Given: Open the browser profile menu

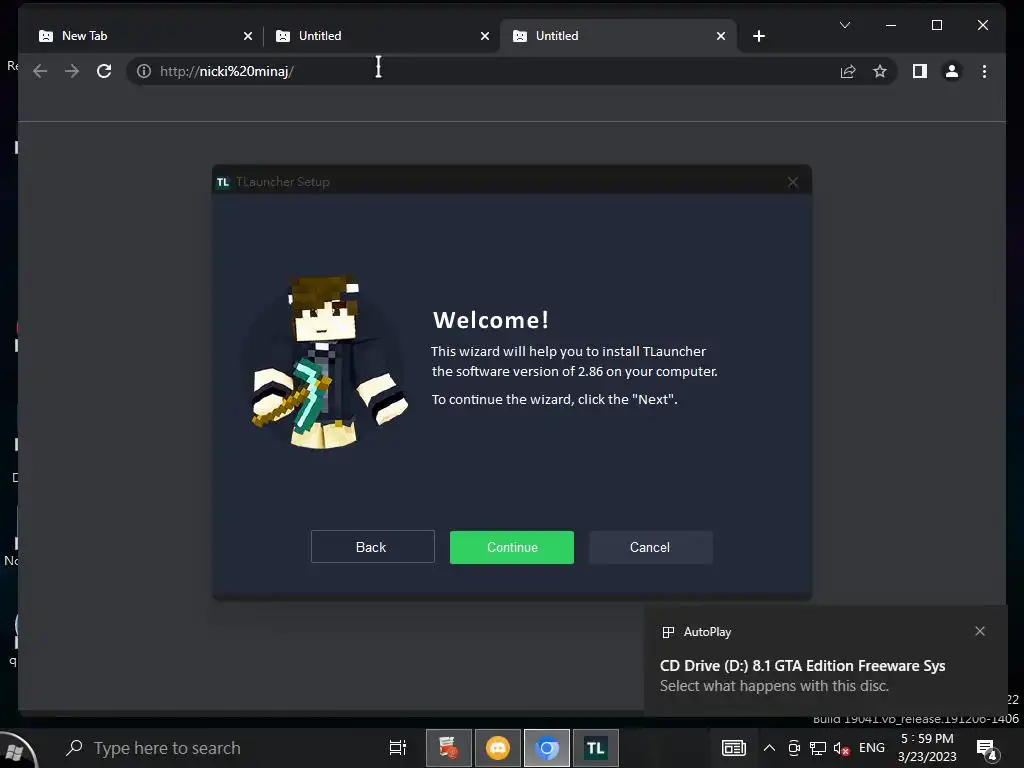Looking at the screenshot, I should tap(952, 71).
